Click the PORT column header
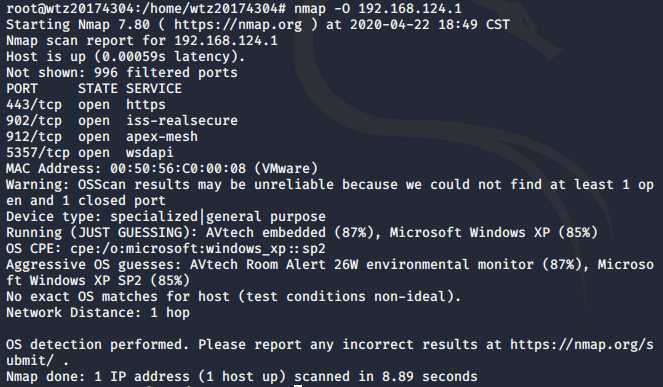Viewport: 663px width, 387px height. (x=22, y=88)
